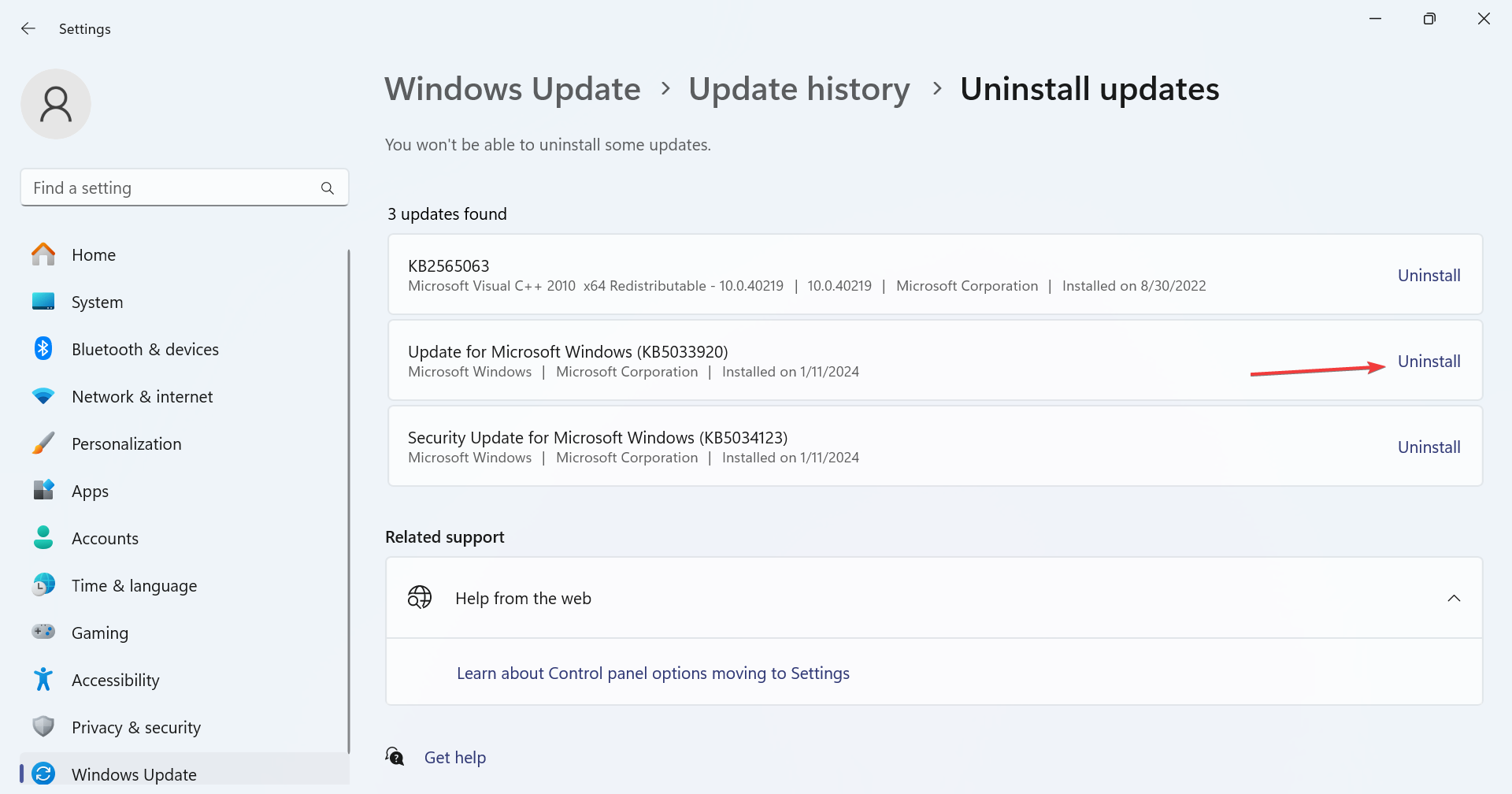Go to Windows Update via breadcrumb

pos(512,89)
